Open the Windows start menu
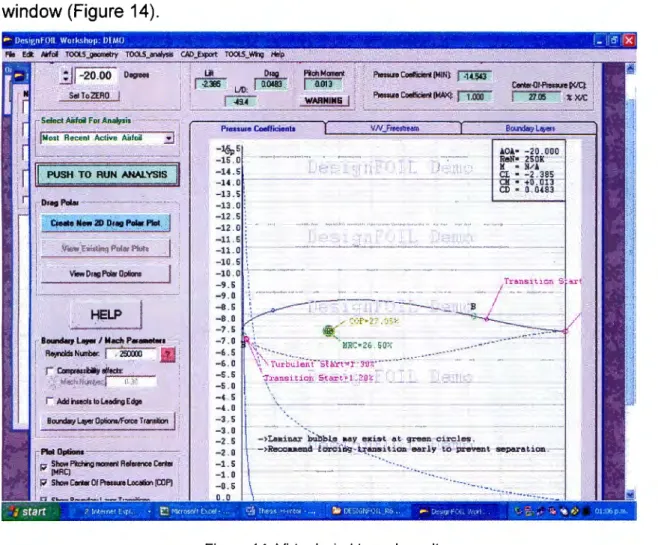 click(x=30, y=511)
